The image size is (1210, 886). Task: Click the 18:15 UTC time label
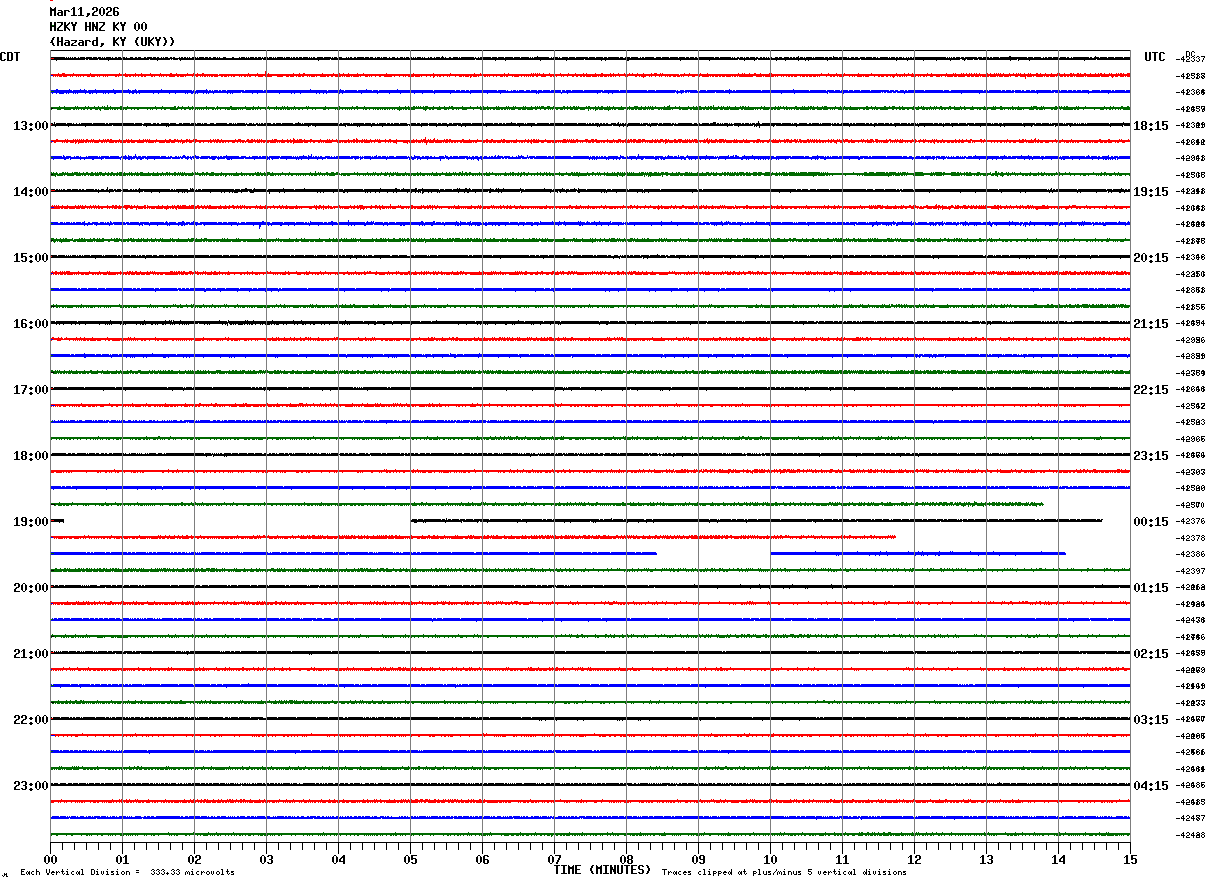coord(1151,126)
